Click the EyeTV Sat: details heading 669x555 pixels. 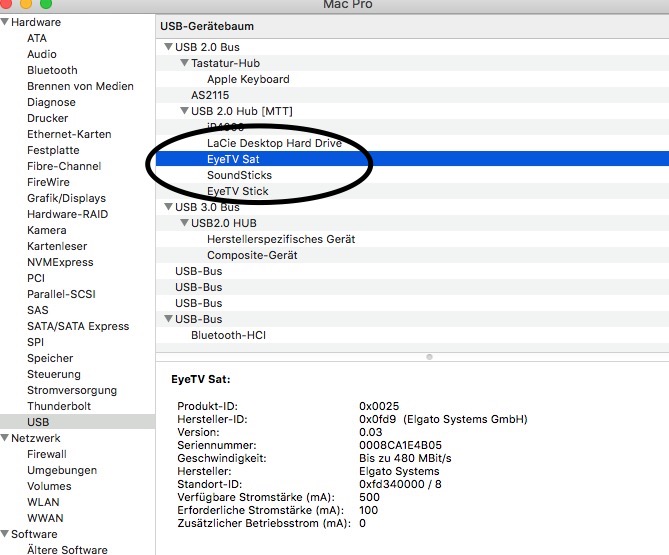pos(201,379)
